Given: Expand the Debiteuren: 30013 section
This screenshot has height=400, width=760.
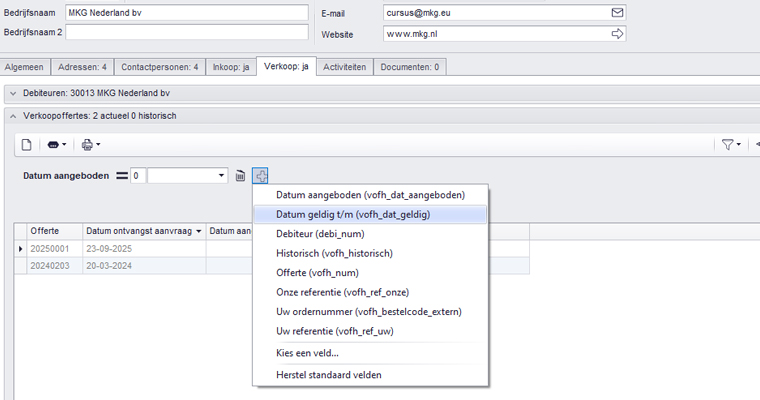Looking at the screenshot, I should pyautogui.click(x=13, y=93).
